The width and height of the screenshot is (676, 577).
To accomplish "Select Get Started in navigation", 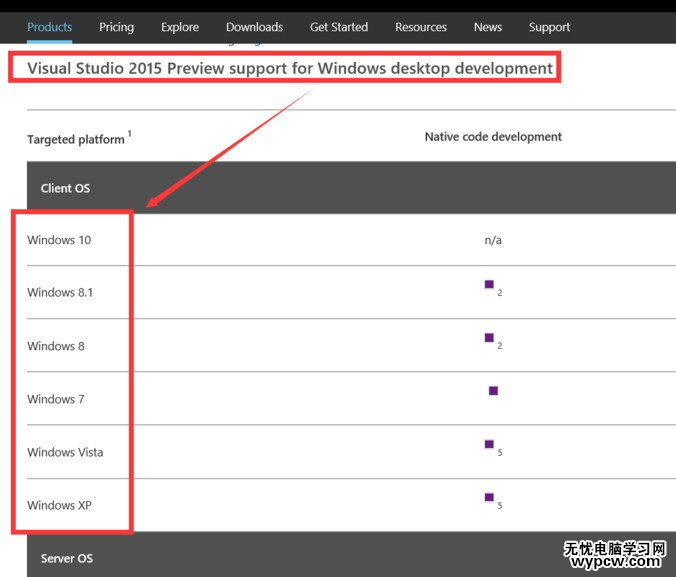I will click(339, 27).
